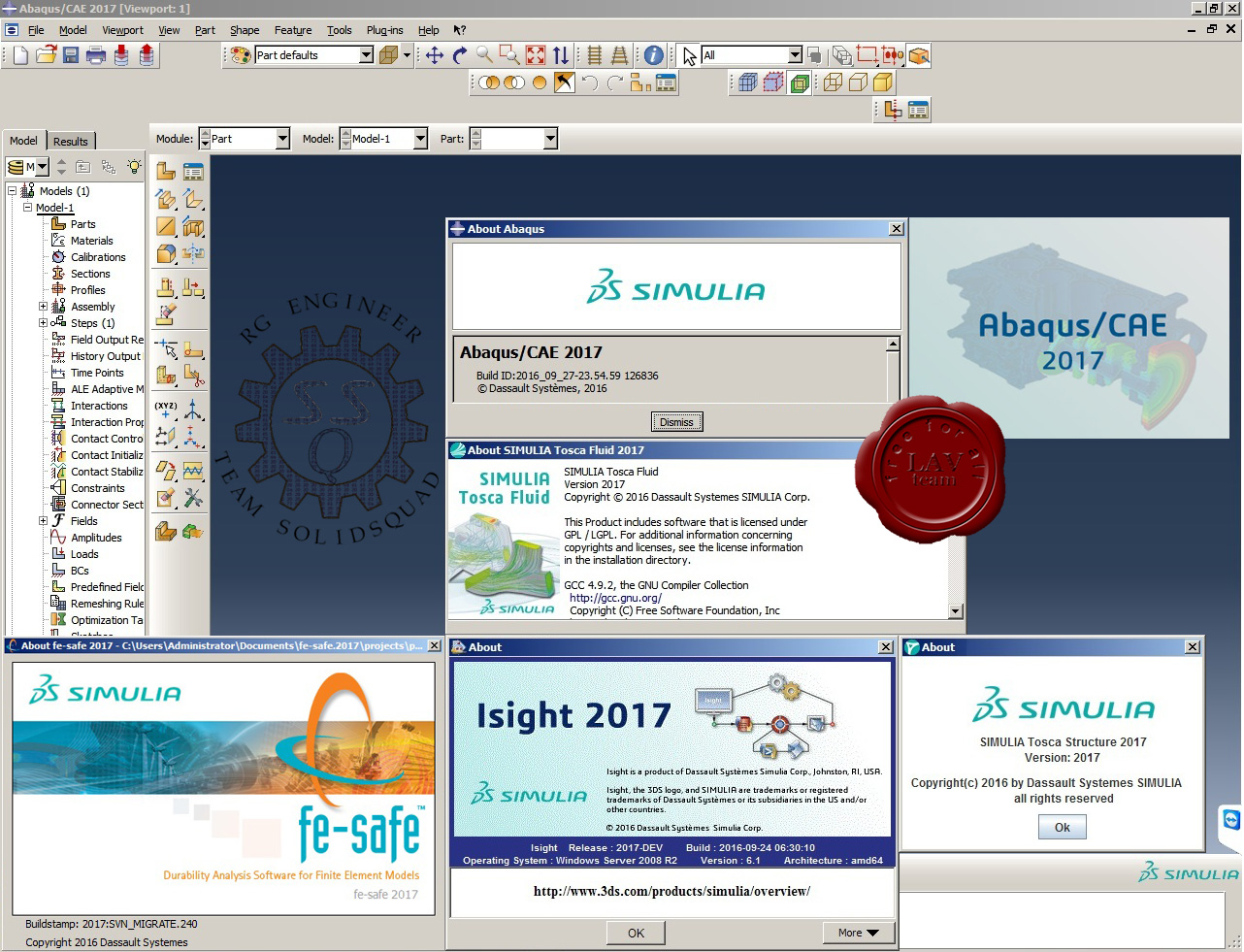Click the Create Partition tool icon
This screenshot has height=952, width=1244.
tap(166, 374)
